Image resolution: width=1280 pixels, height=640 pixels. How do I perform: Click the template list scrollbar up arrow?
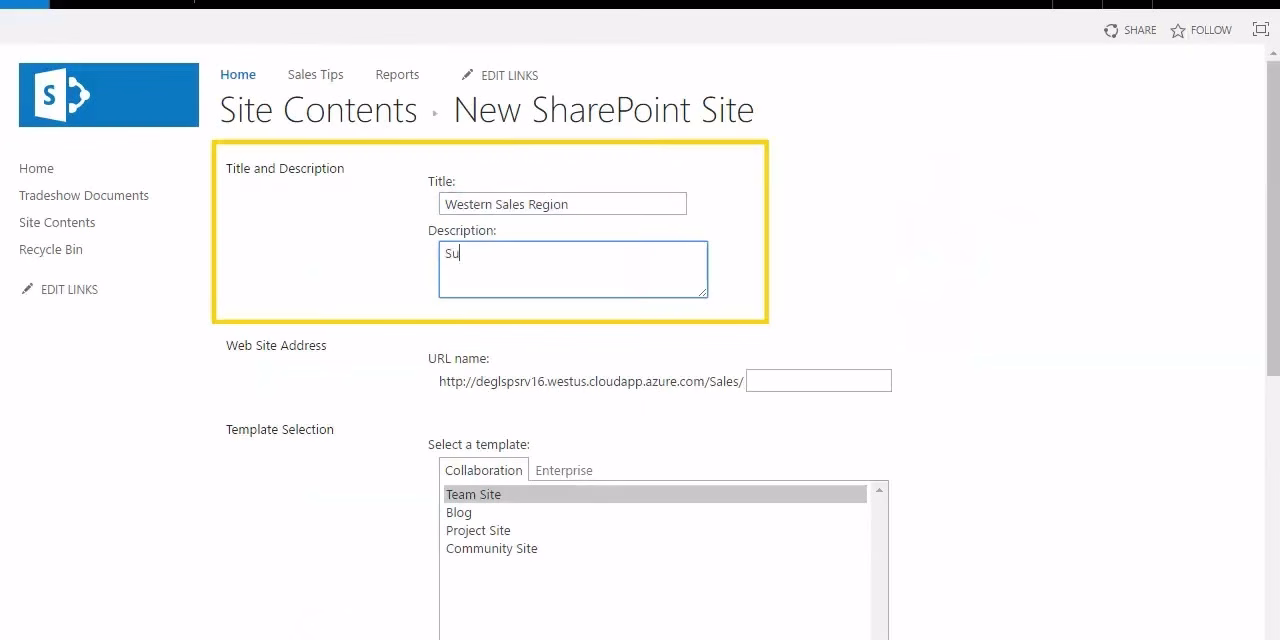pos(878,489)
